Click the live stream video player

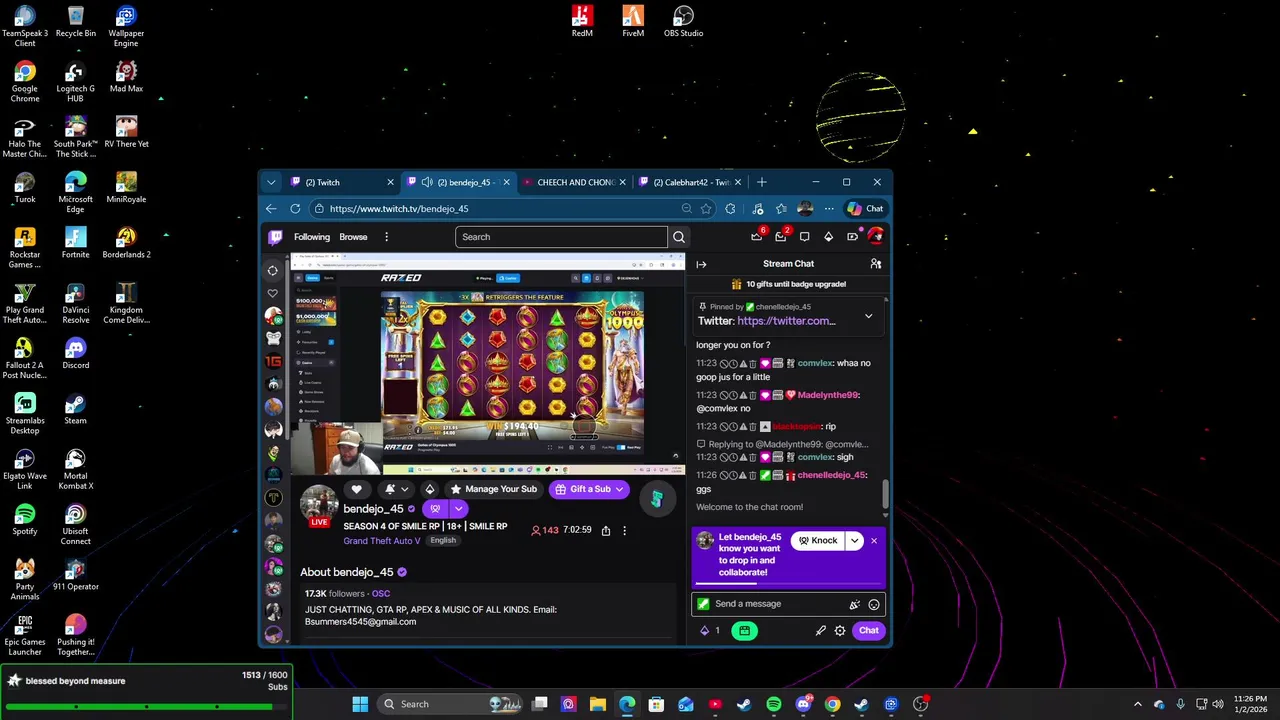coord(487,365)
